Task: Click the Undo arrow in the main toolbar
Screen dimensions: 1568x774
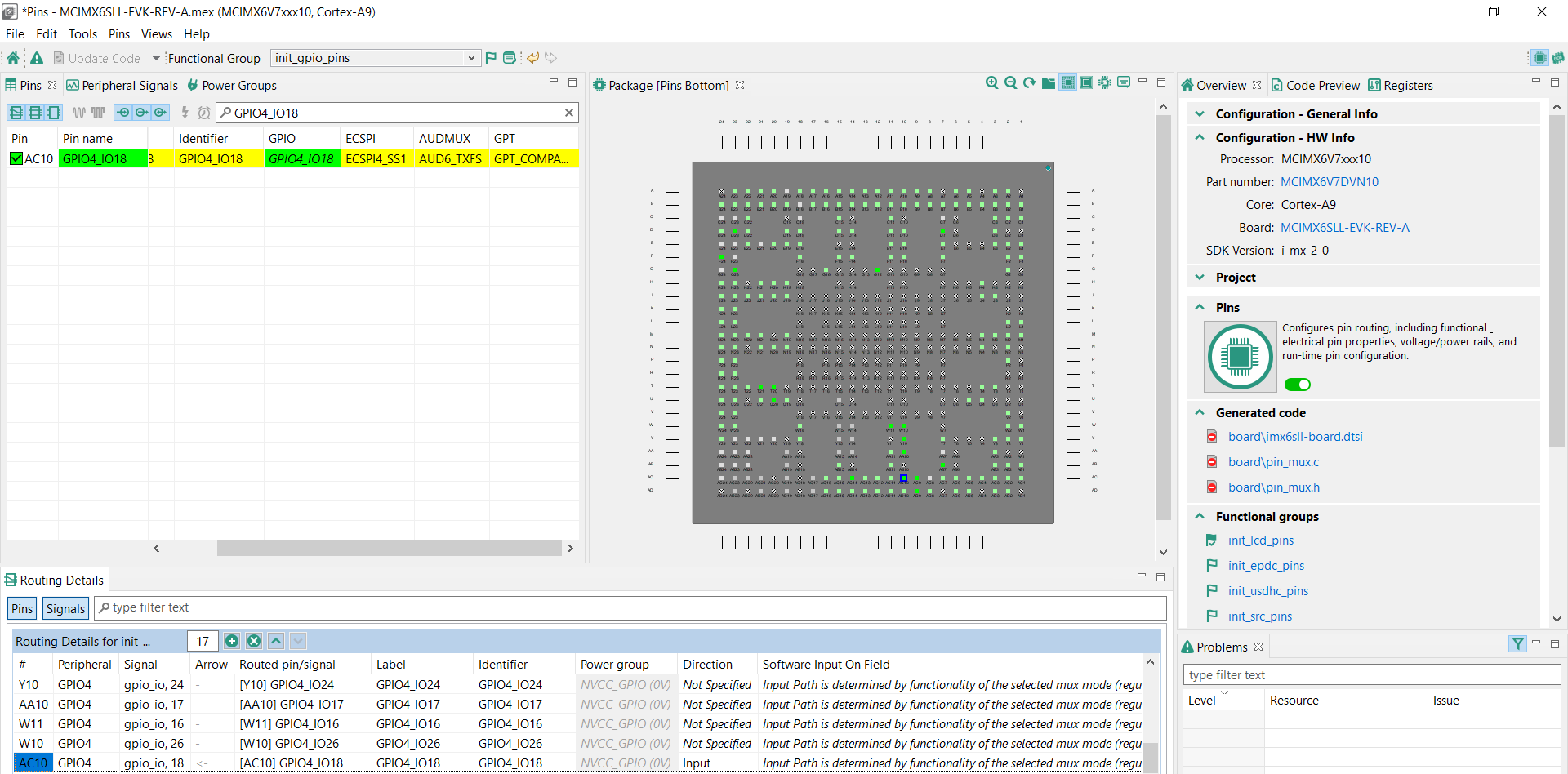Action: (x=532, y=57)
